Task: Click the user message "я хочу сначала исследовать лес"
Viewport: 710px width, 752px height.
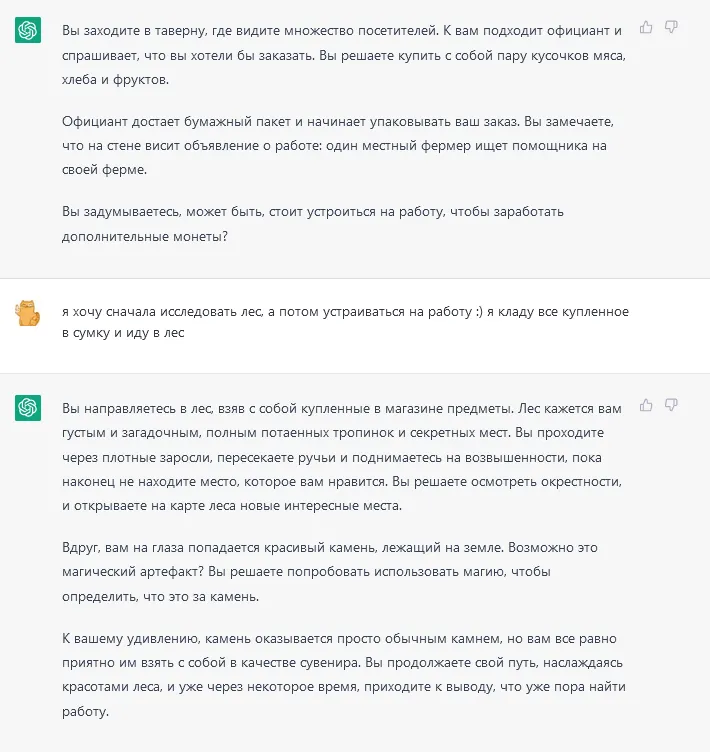Action: click(x=345, y=322)
